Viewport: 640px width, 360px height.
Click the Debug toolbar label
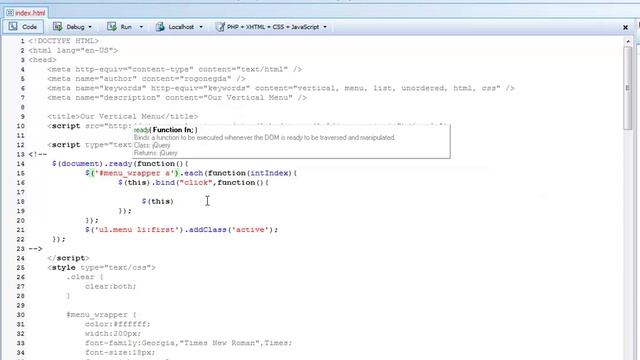(x=76, y=27)
